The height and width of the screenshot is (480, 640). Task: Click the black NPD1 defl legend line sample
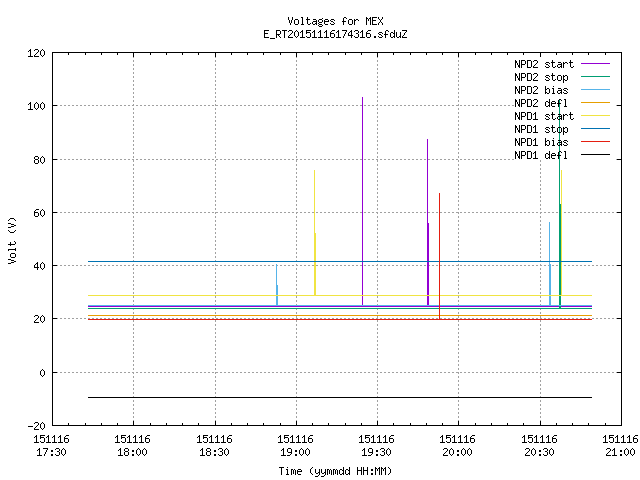pos(596,155)
